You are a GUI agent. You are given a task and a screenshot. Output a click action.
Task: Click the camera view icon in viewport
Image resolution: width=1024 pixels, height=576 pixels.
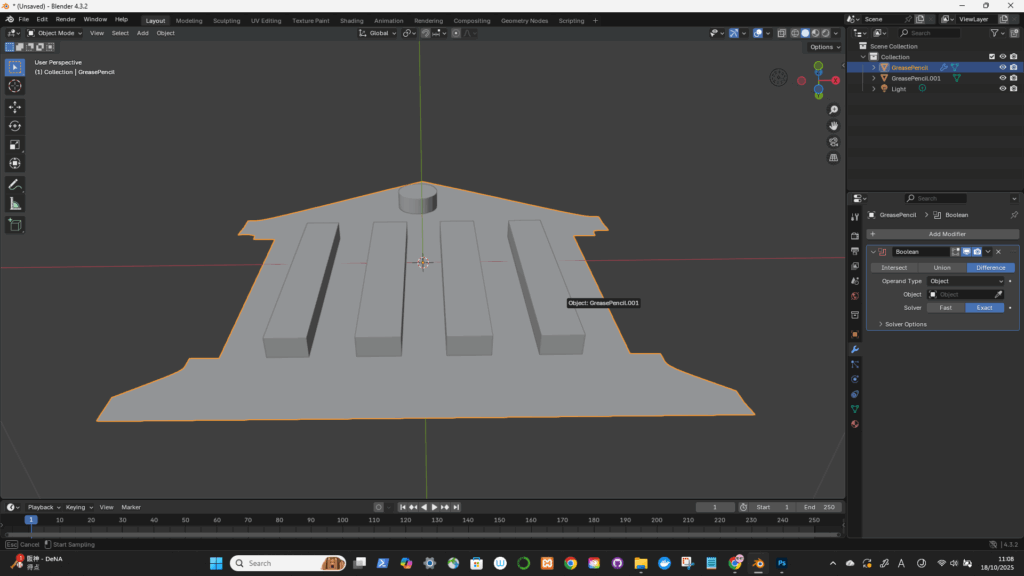[x=833, y=142]
